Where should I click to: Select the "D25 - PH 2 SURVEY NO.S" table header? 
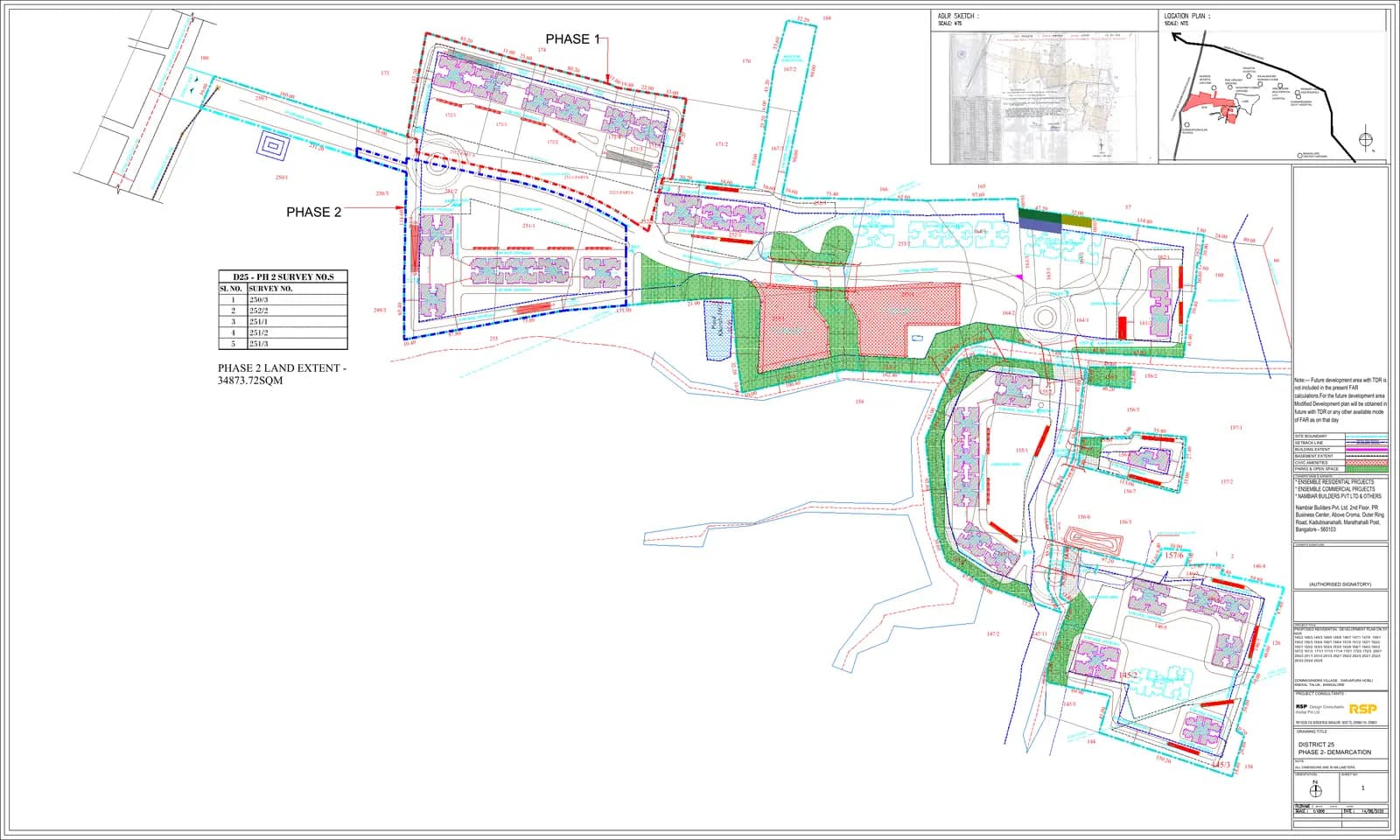tap(283, 276)
